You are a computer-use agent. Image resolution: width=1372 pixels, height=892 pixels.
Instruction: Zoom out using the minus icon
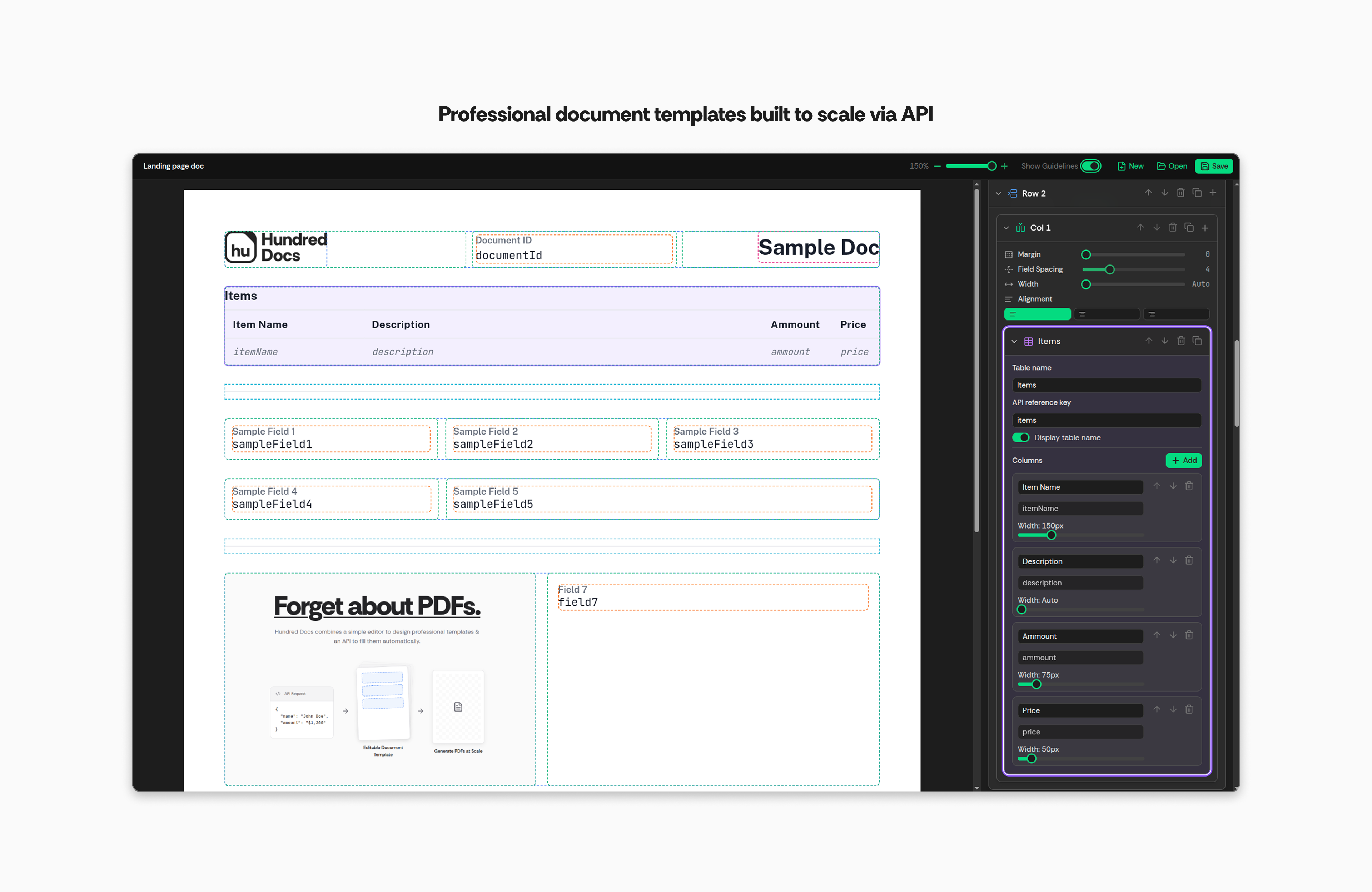pos(937,166)
